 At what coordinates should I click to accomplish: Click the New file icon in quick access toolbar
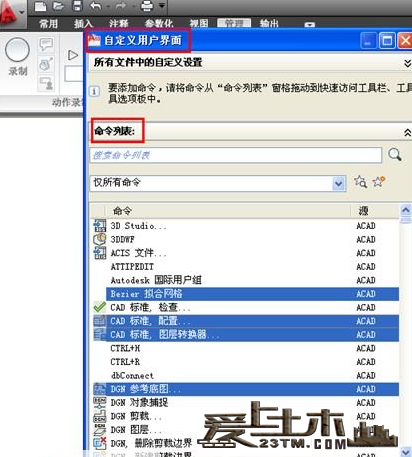coord(40,6)
